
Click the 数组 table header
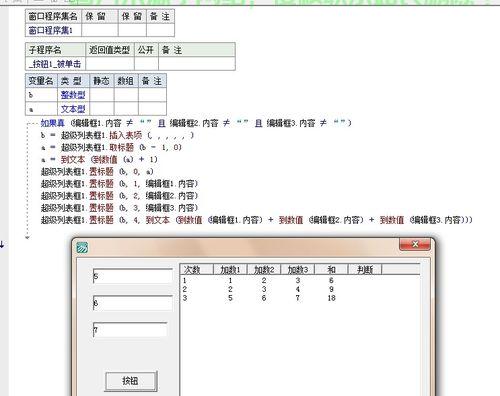(126, 81)
